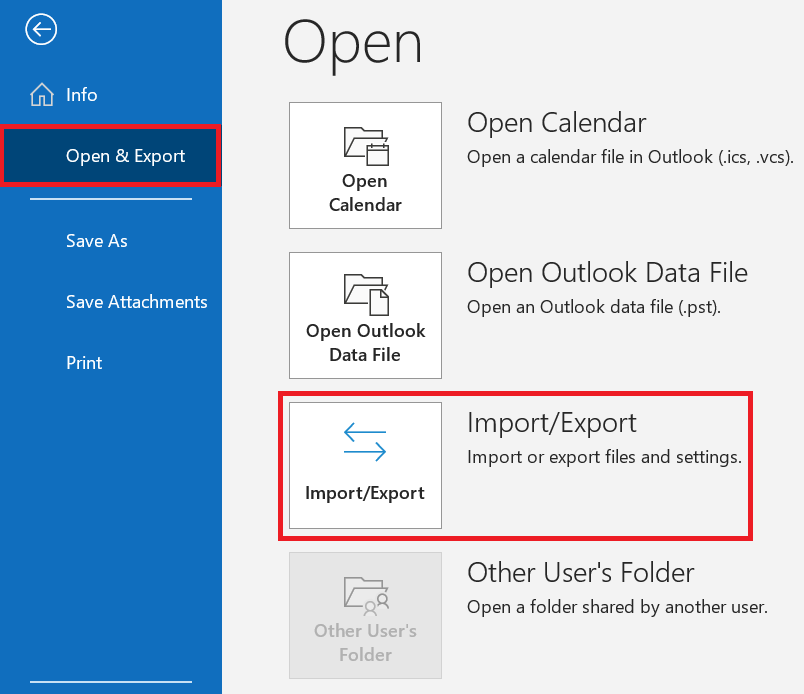Image resolution: width=804 pixels, height=694 pixels.
Task: Click the Import/Export button
Action: point(365,465)
